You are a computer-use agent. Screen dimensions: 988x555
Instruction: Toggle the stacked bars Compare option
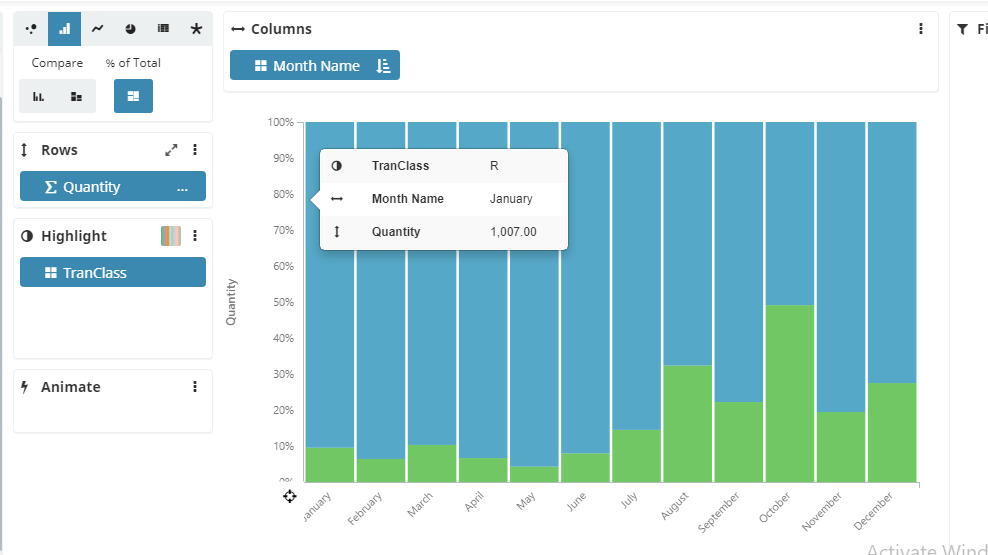[x=76, y=96]
